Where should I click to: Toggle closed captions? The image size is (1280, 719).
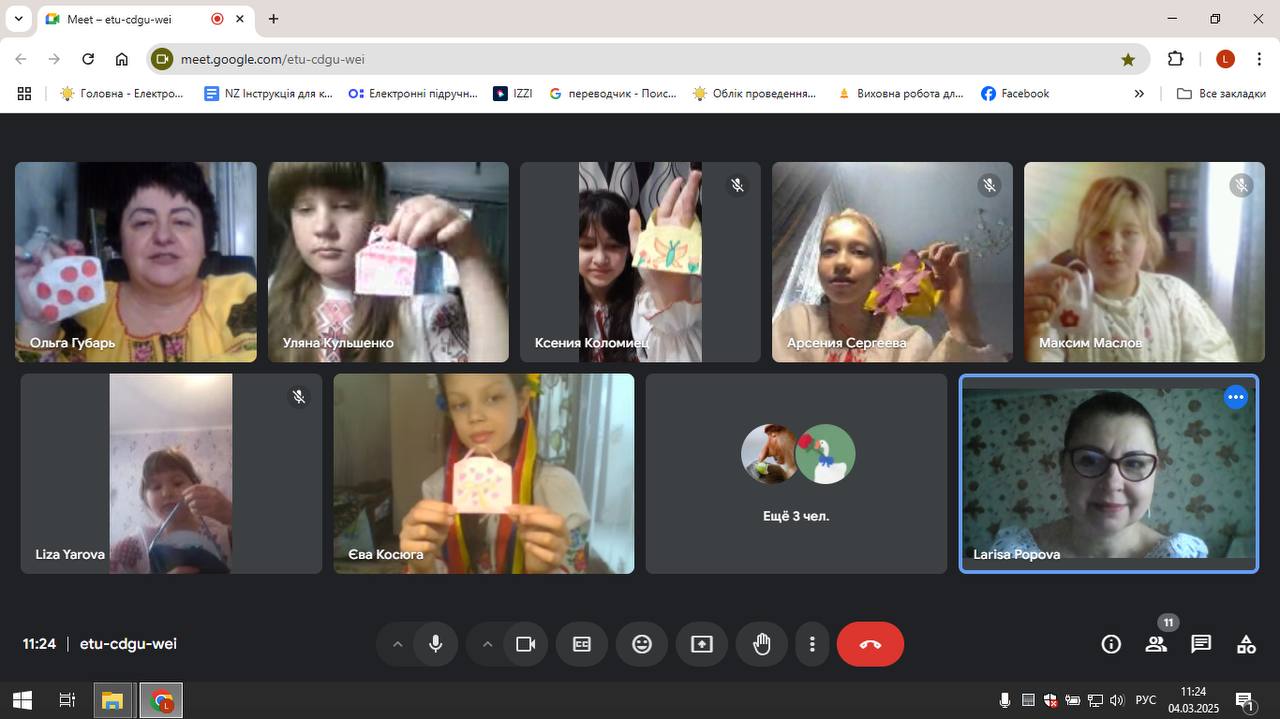[582, 644]
